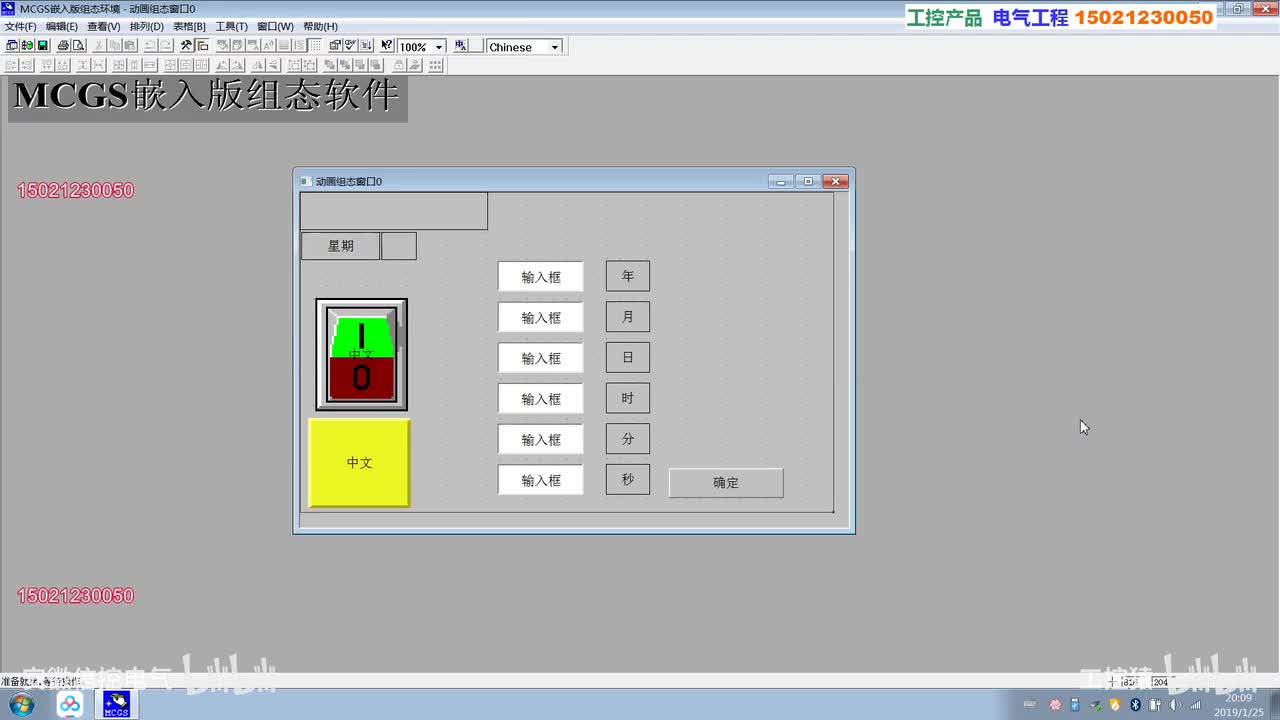Open the 文件(F) menu
This screenshot has width=1280, height=720.
point(21,26)
